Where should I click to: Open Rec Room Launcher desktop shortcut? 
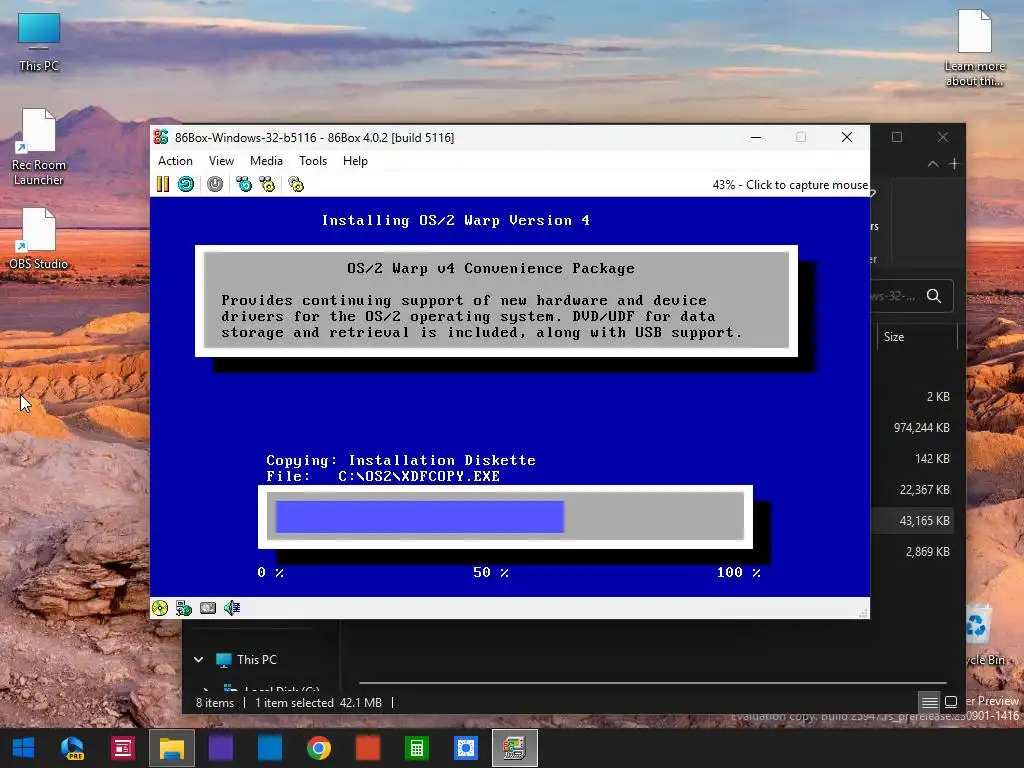click(39, 147)
